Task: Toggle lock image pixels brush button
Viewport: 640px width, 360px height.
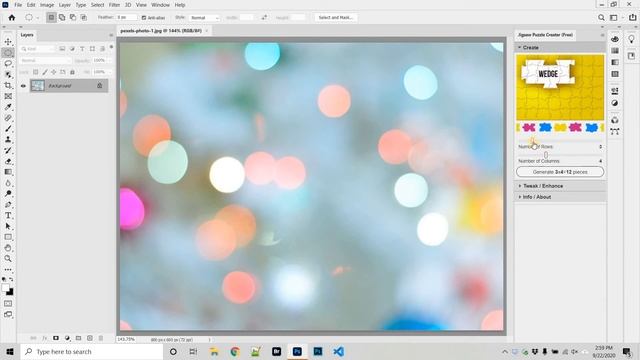Action: pyautogui.click(x=45, y=72)
